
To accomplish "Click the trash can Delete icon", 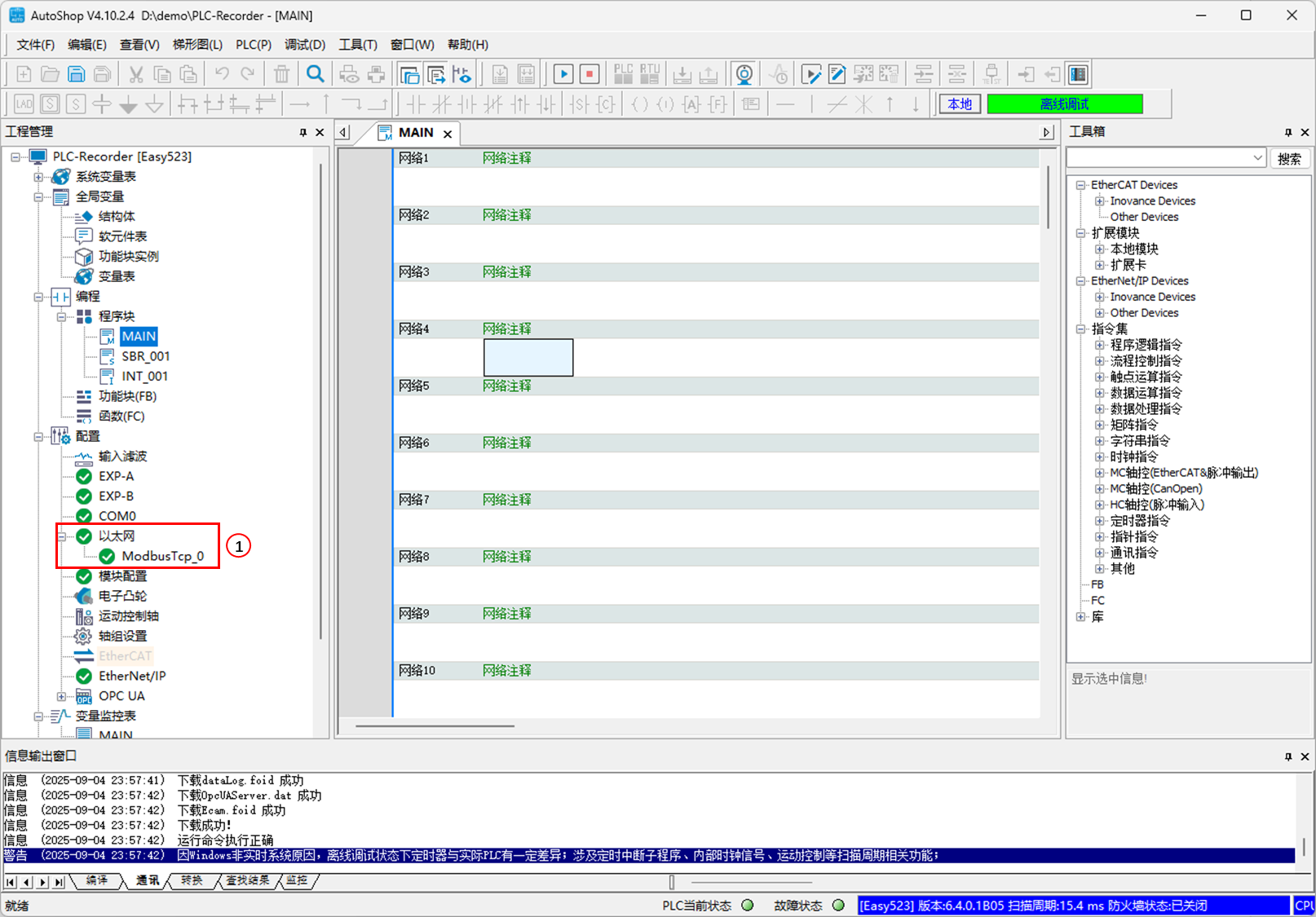I will click(x=281, y=74).
